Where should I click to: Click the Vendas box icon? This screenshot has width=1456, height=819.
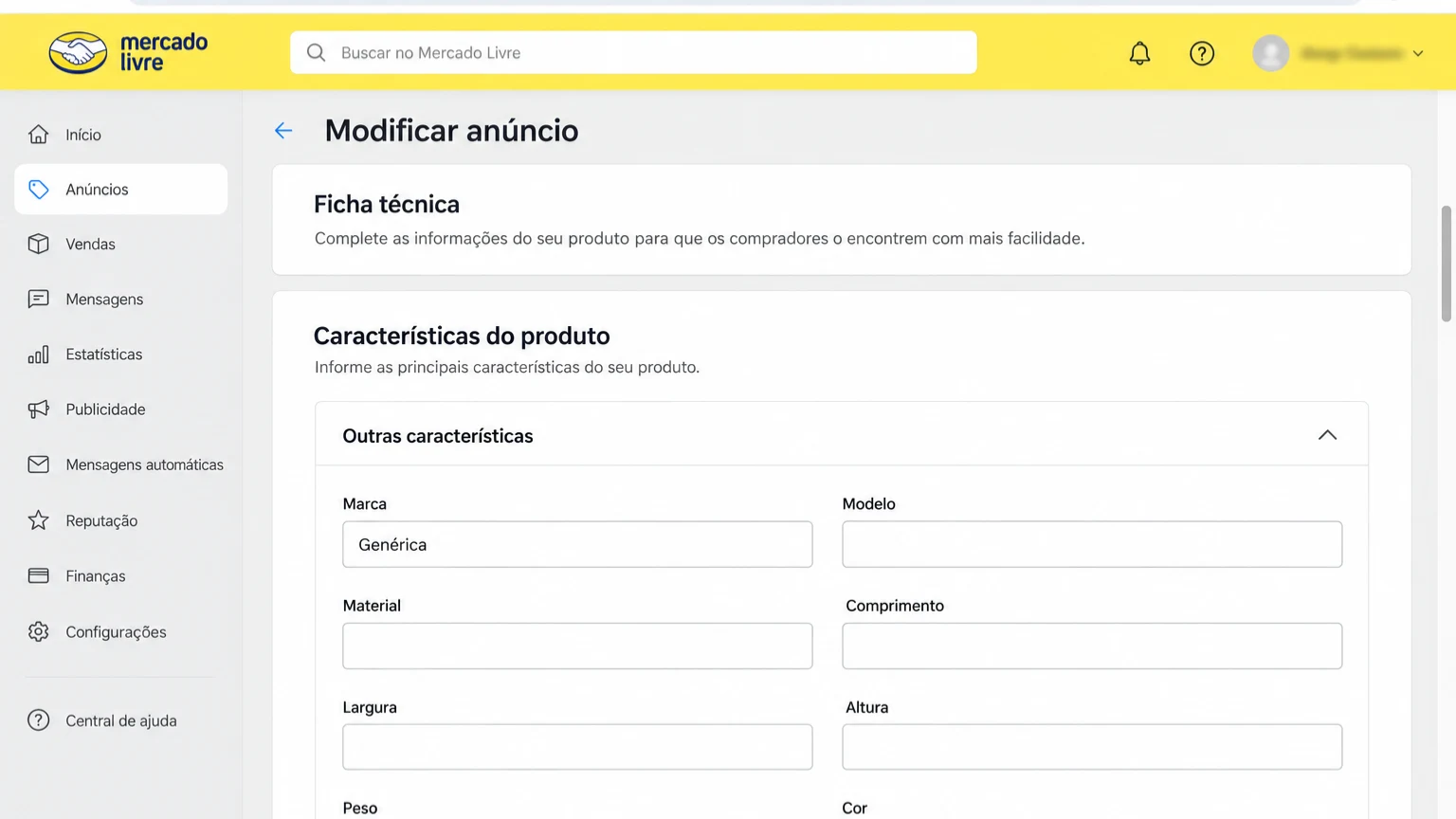pyautogui.click(x=38, y=244)
